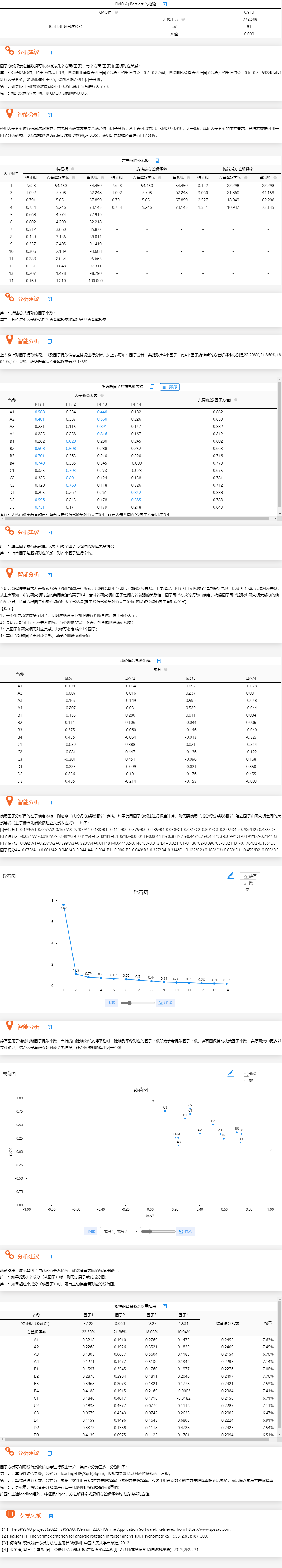Viewport: 282px width, 1568px height.
Task: Show help for 近似卡方
Action: pyautogui.click(x=183, y=20)
